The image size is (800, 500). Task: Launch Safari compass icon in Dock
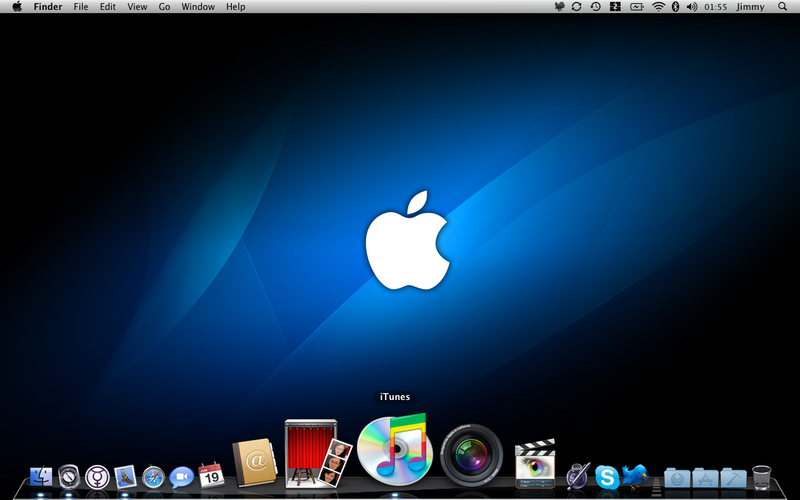[x=153, y=478]
